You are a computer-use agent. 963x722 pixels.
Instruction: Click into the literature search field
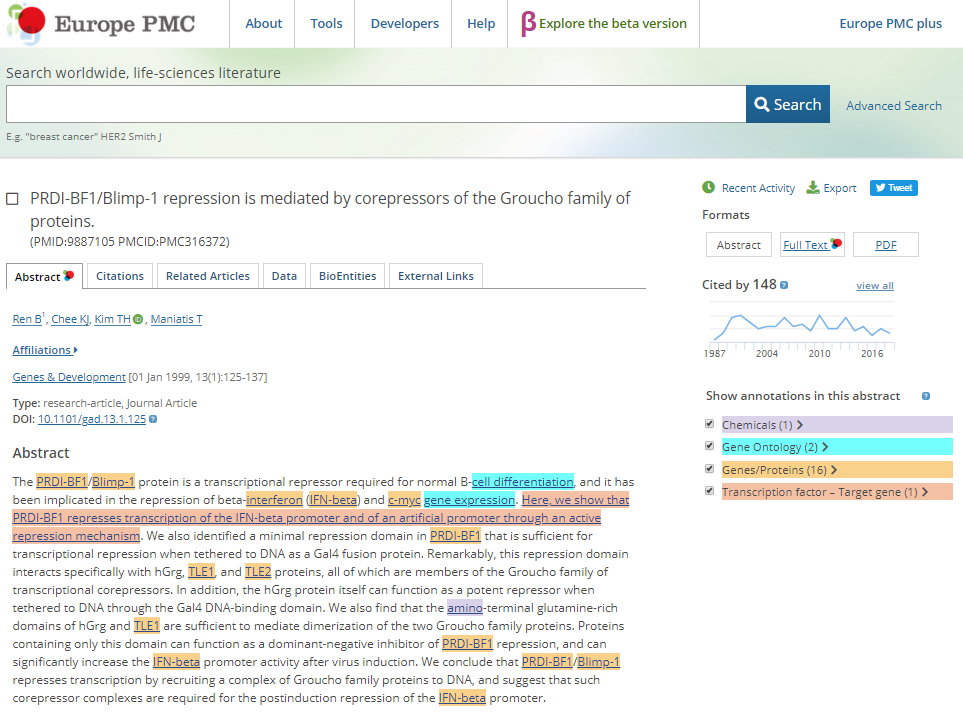click(375, 105)
